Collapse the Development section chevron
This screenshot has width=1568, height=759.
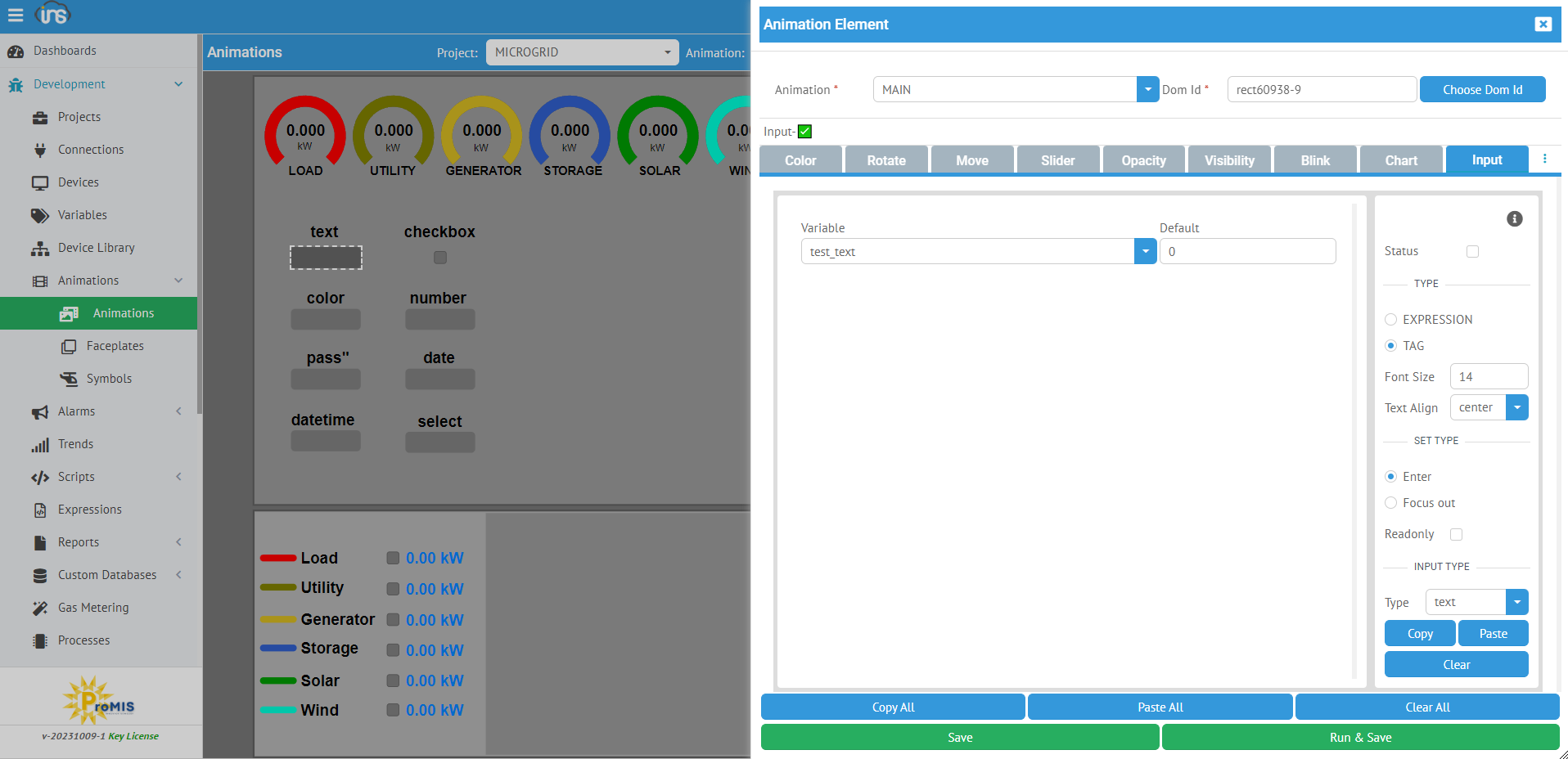(178, 84)
